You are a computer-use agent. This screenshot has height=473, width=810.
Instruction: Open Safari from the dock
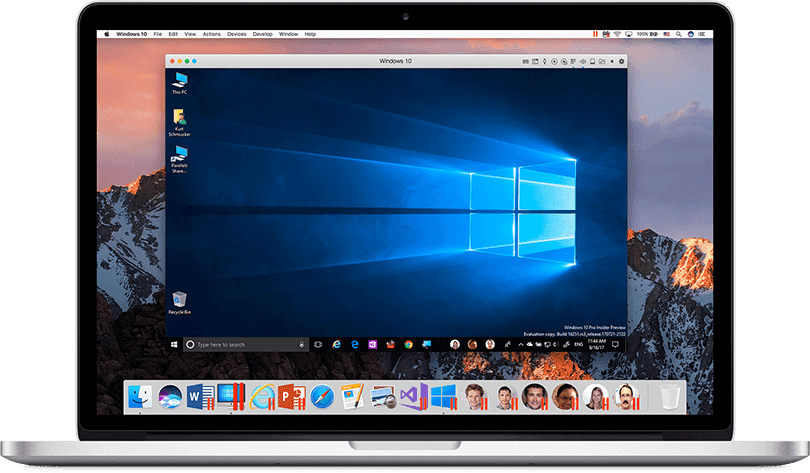pos(322,397)
